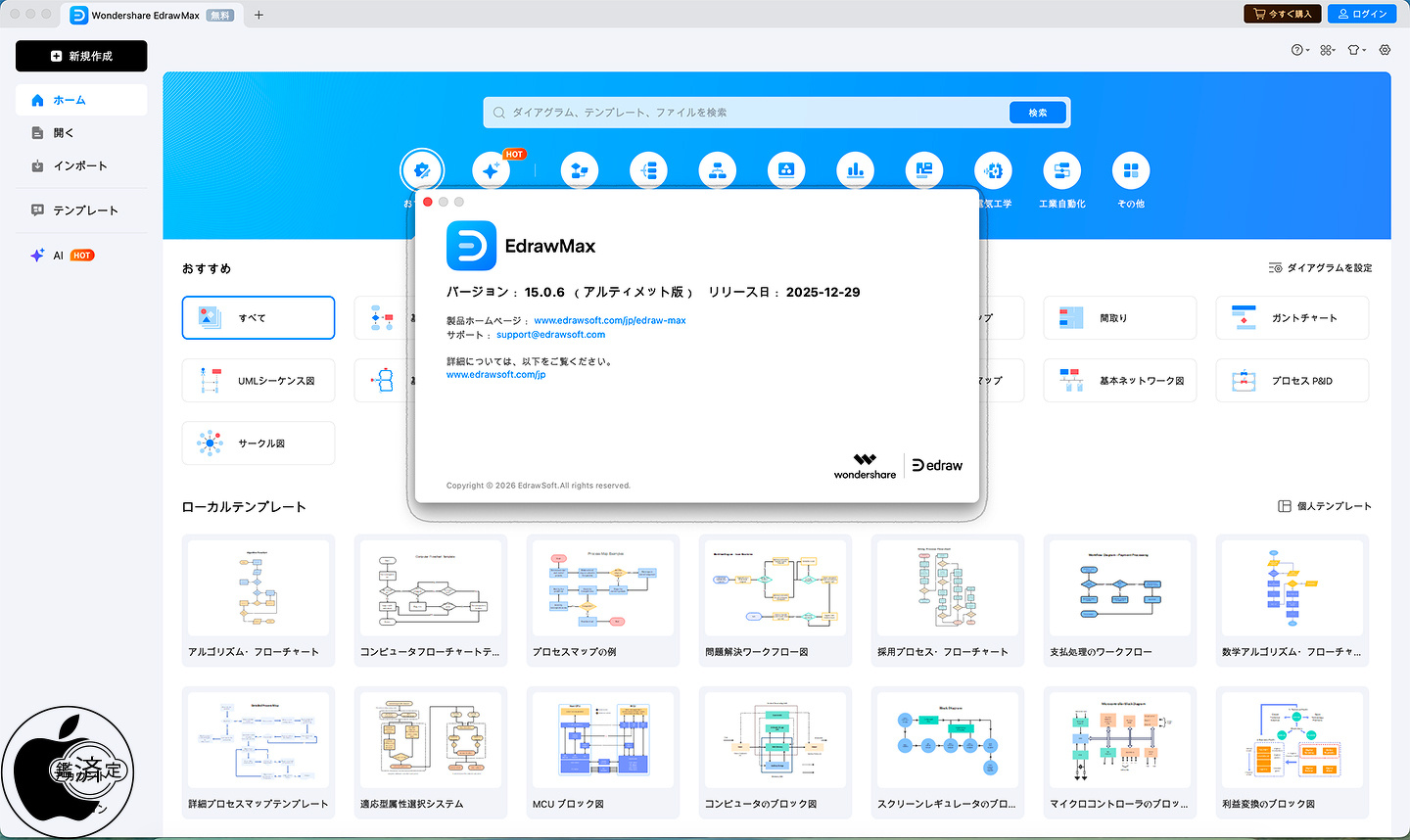Screen dimensions: 1410x840
Task: Choose the org chart category icon
Action: coord(717,170)
